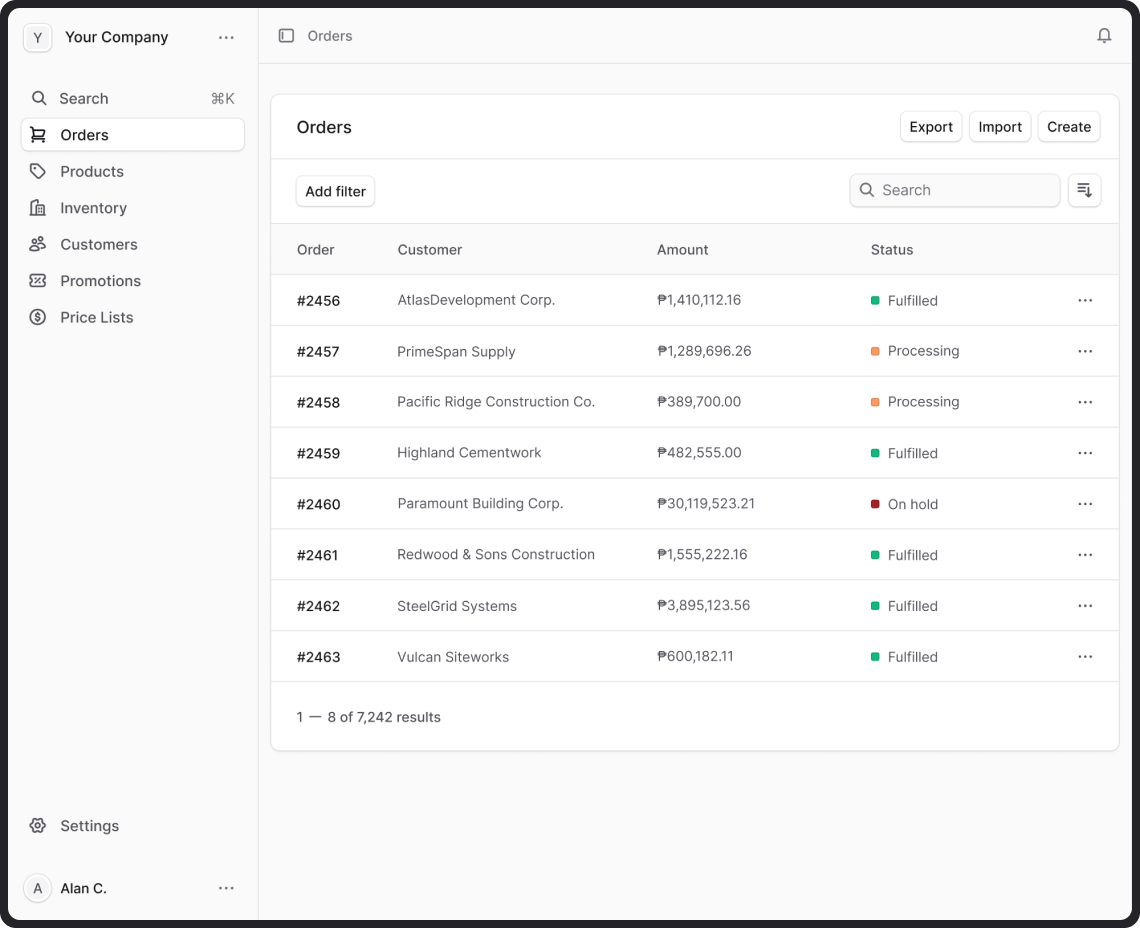Click the sidebar Search magnifier icon
The image size is (1140, 928).
(x=39, y=98)
